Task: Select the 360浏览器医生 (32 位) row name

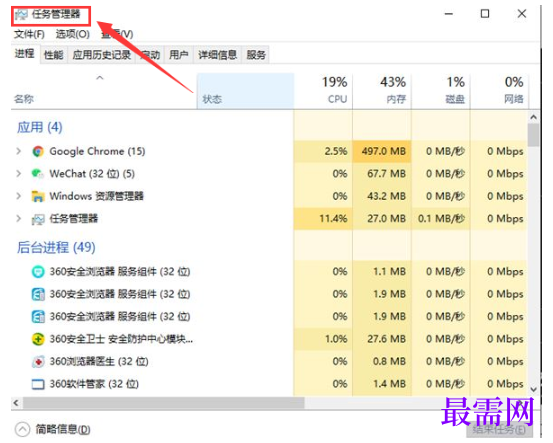Action: click(99, 362)
